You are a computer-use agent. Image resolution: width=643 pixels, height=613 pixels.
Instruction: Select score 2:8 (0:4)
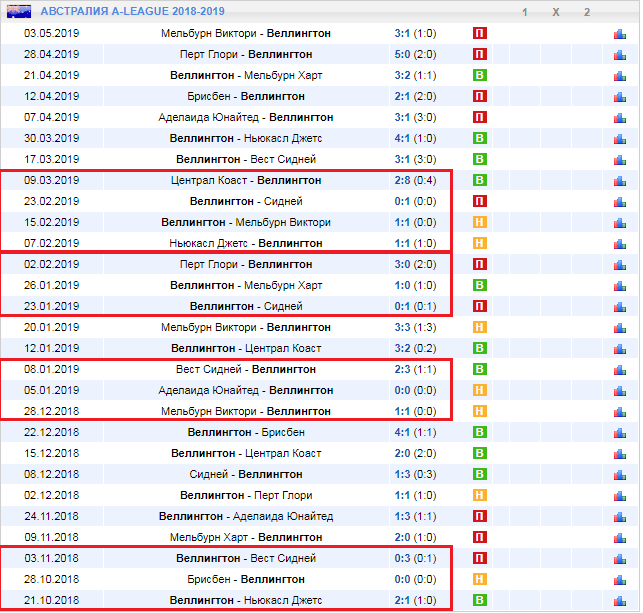click(415, 180)
